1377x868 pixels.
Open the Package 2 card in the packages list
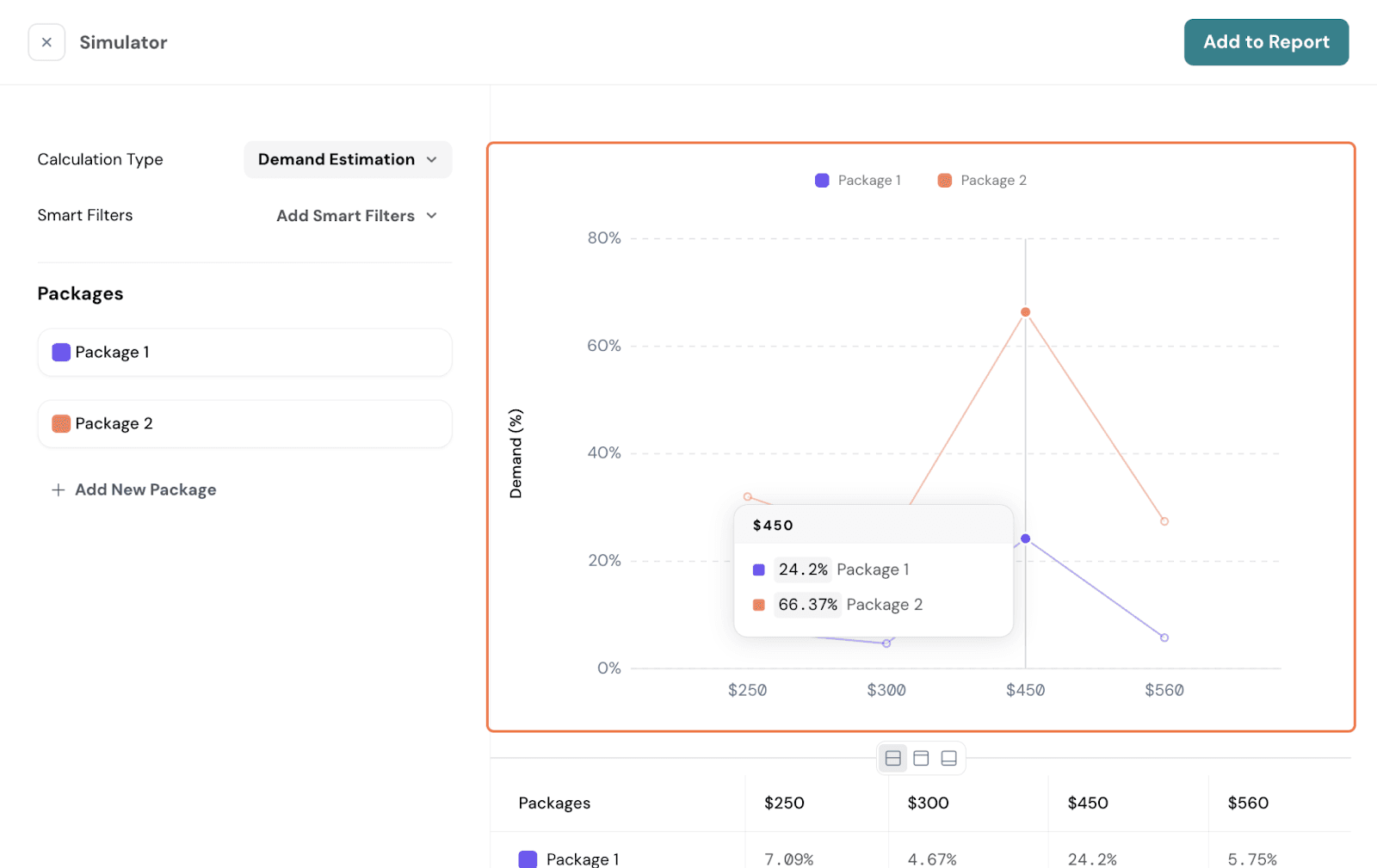click(244, 423)
